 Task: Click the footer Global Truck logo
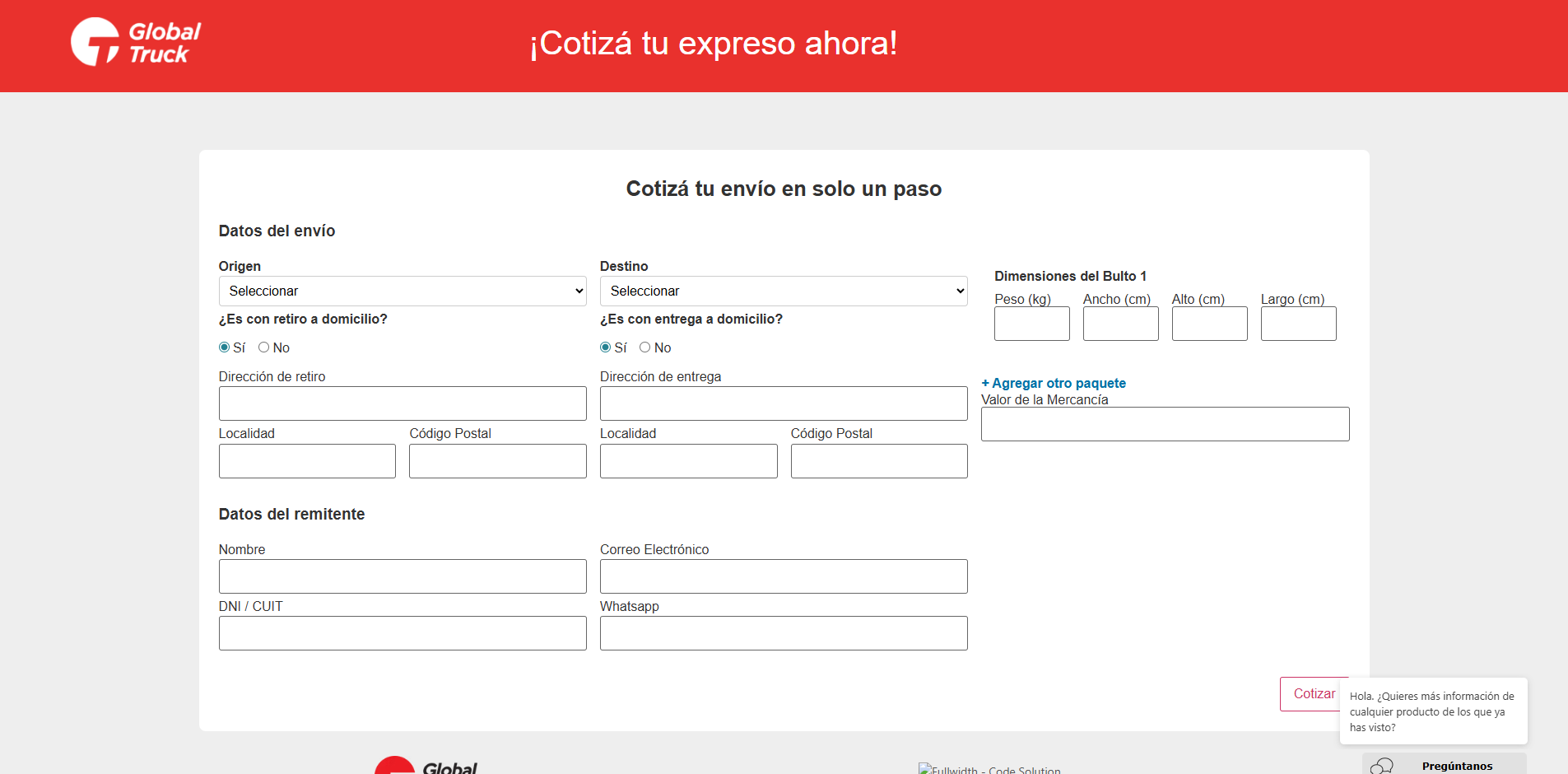pyautogui.click(x=426, y=766)
